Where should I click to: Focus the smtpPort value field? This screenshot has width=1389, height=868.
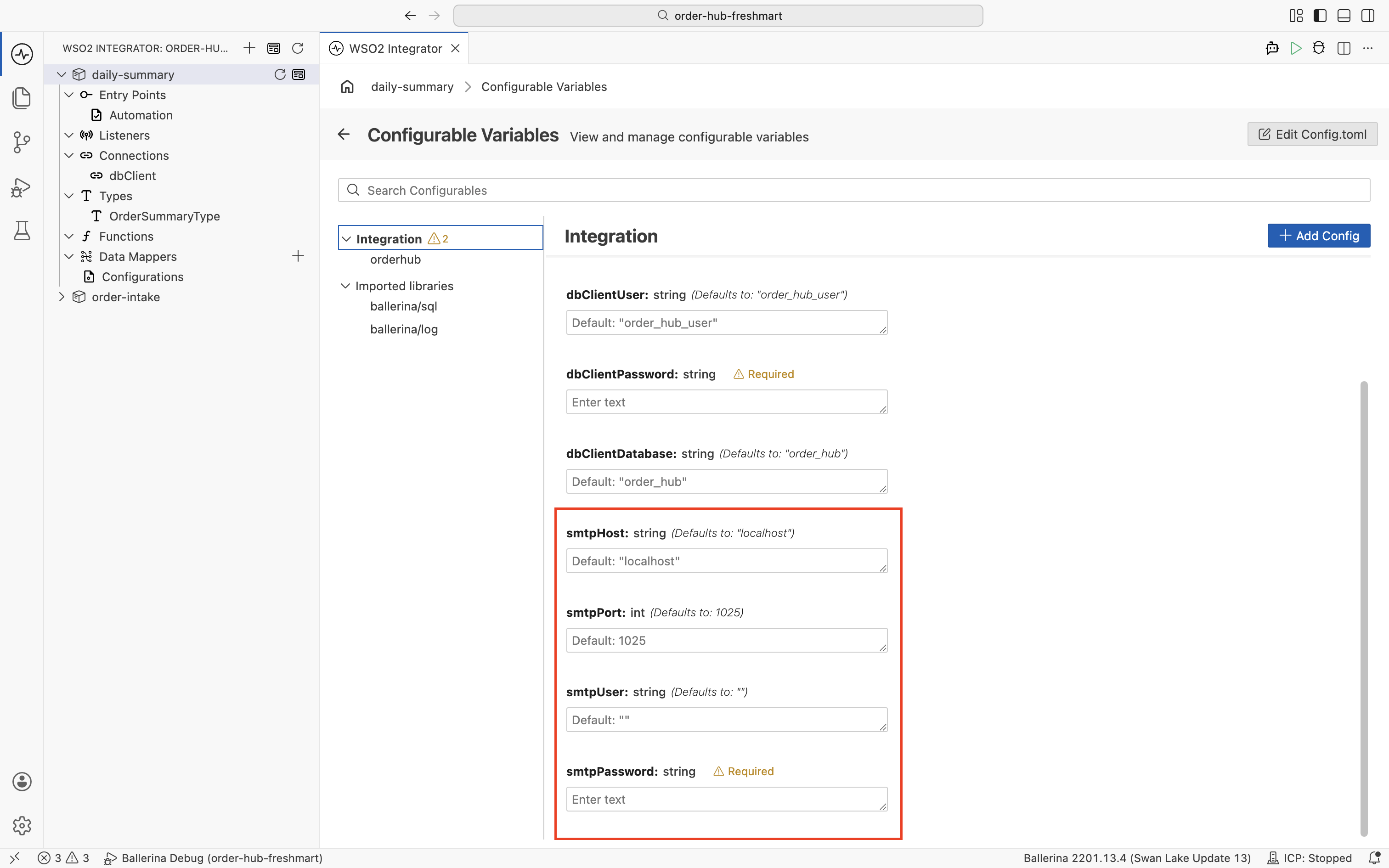(x=727, y=640)
